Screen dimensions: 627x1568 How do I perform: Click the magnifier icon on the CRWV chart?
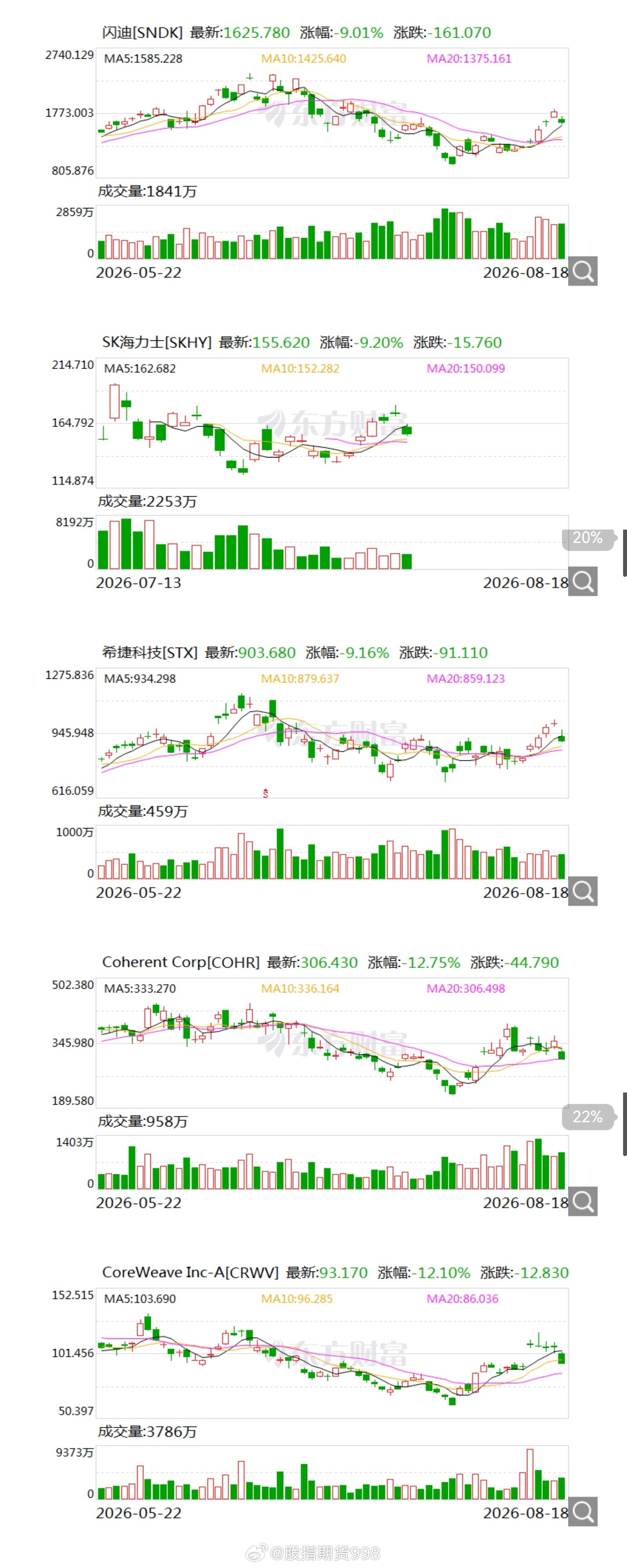point(583,1511)
